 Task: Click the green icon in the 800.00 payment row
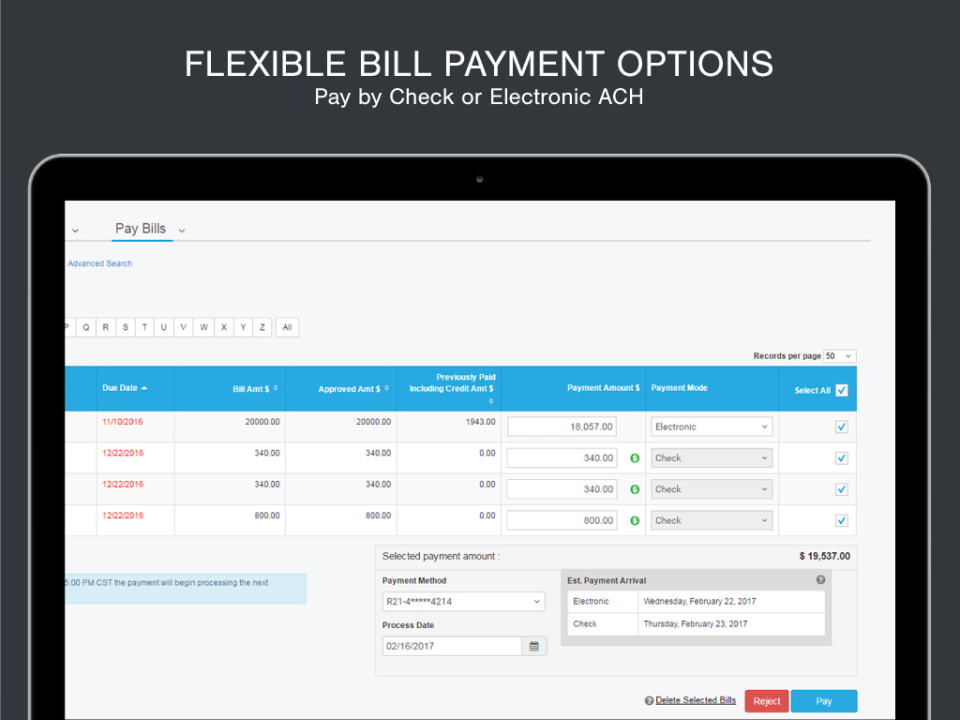pos(634,520)
